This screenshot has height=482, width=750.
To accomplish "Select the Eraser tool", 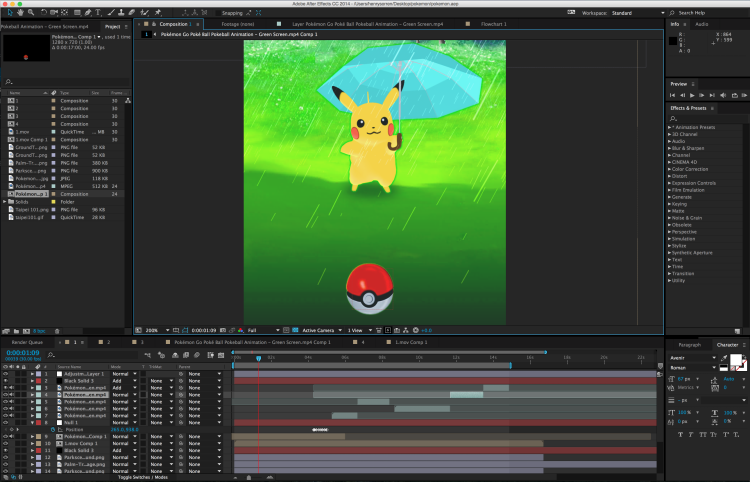I will (x=132, y=12).
